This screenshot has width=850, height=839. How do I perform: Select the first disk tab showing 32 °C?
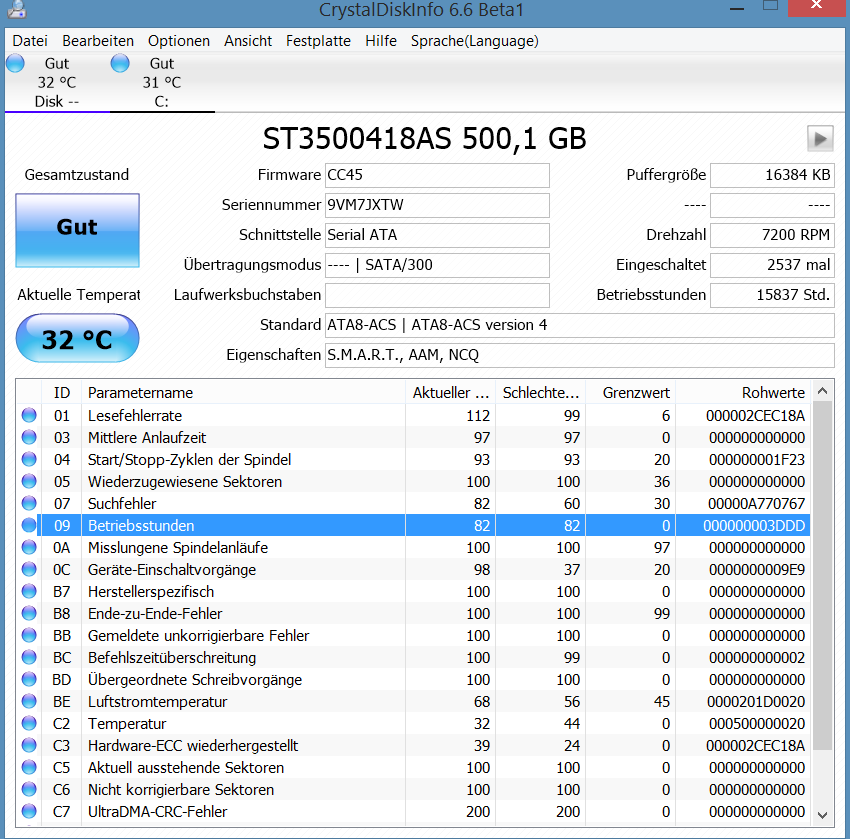tap(57, 82)
